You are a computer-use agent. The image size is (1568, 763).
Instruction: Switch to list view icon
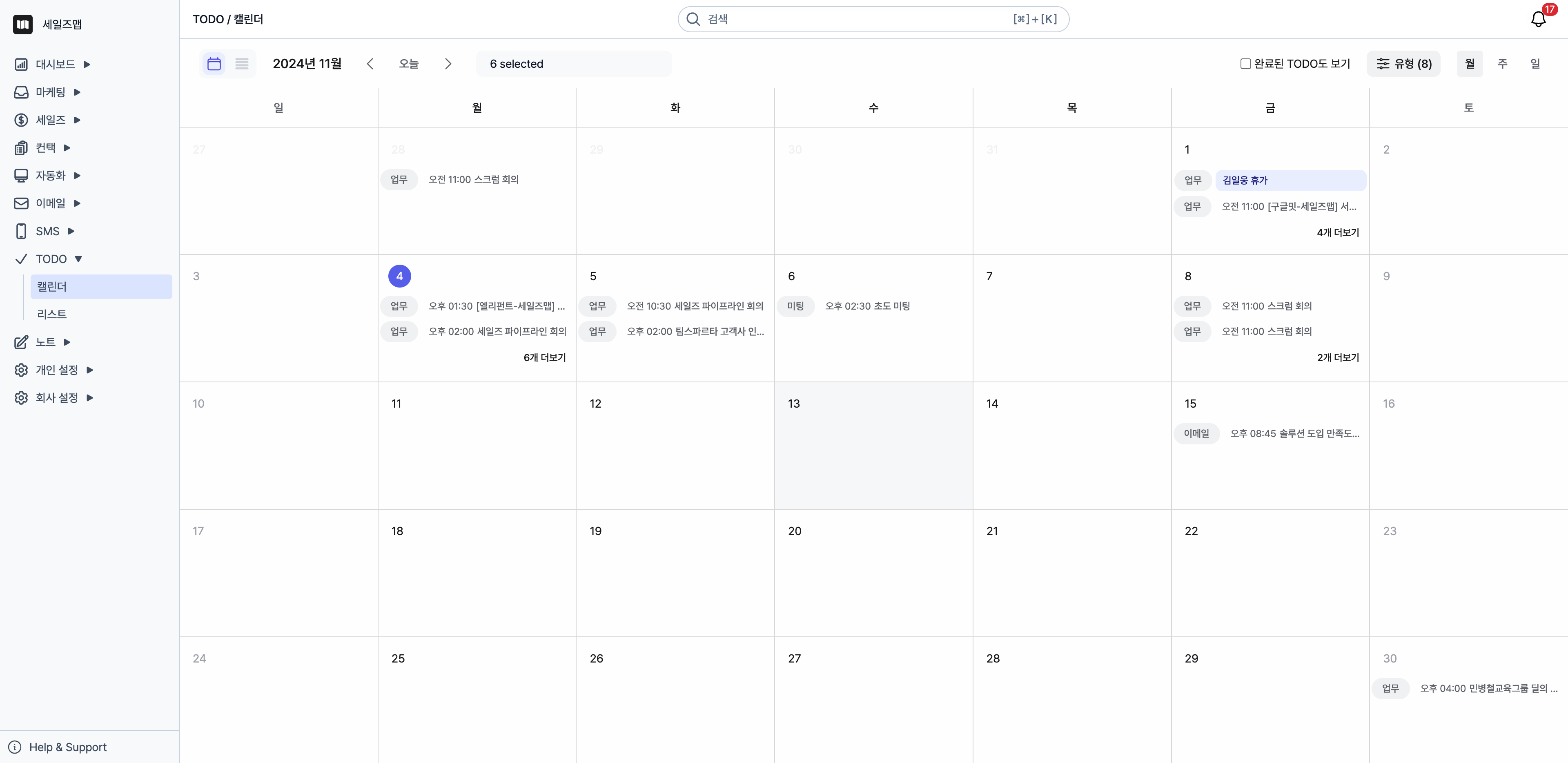pyautogui.click(x=242, y=64)
